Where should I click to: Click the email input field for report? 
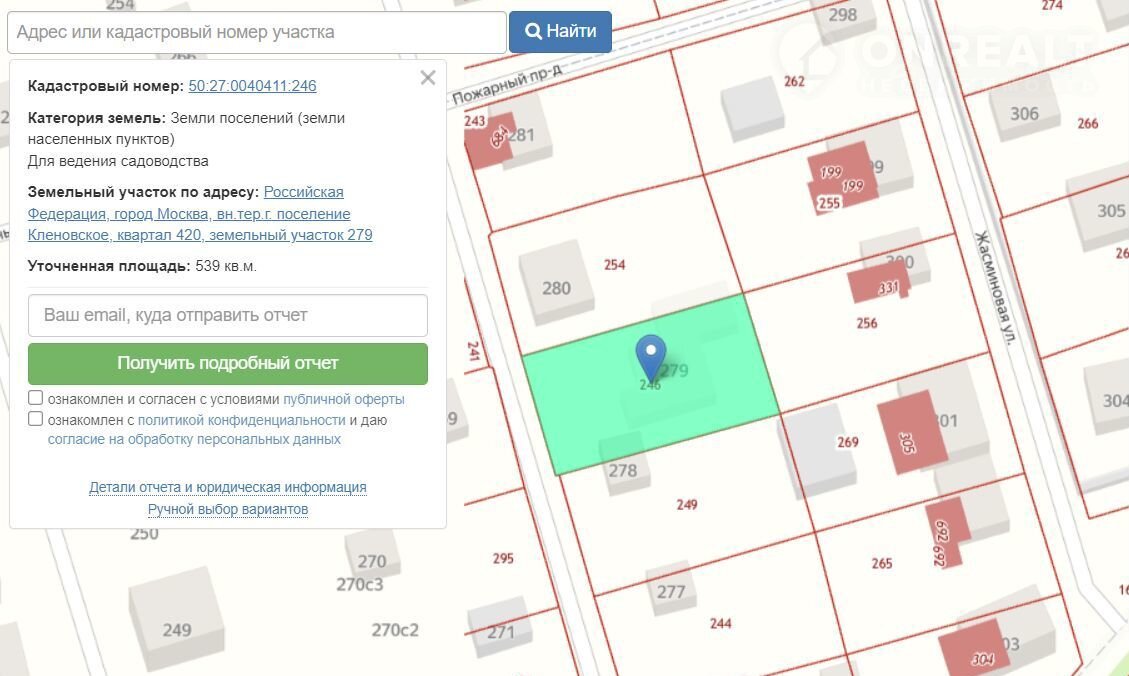pyautogui.click(x=228, y=315)
